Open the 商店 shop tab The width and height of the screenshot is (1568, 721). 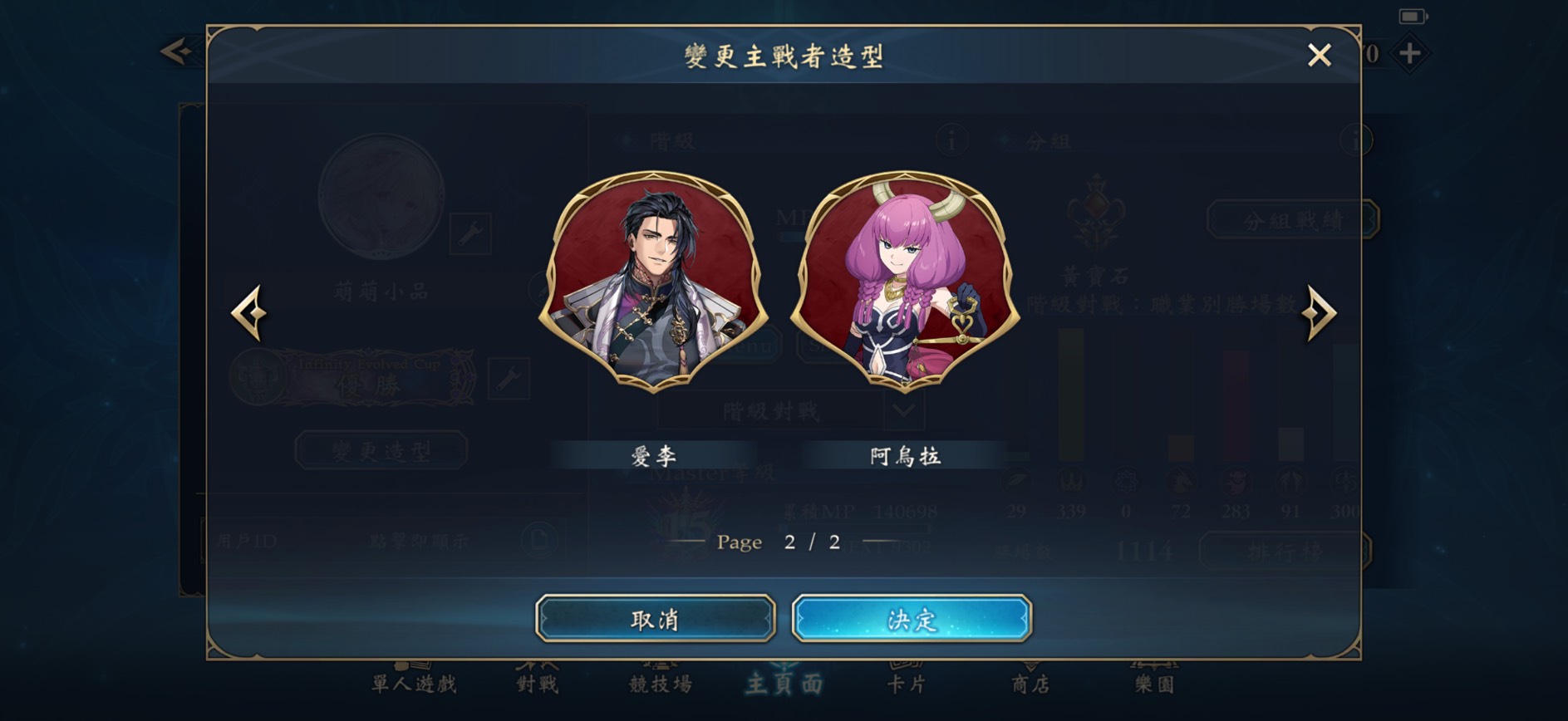point(1030,683)
